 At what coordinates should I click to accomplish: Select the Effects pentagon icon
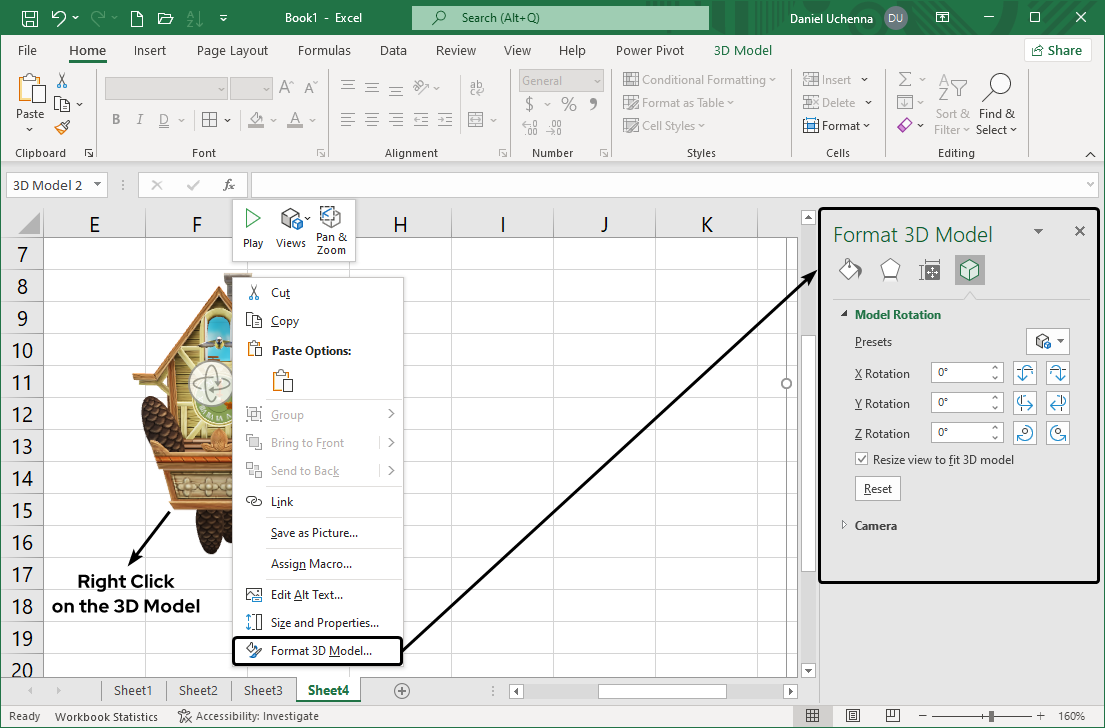point(890,270)
